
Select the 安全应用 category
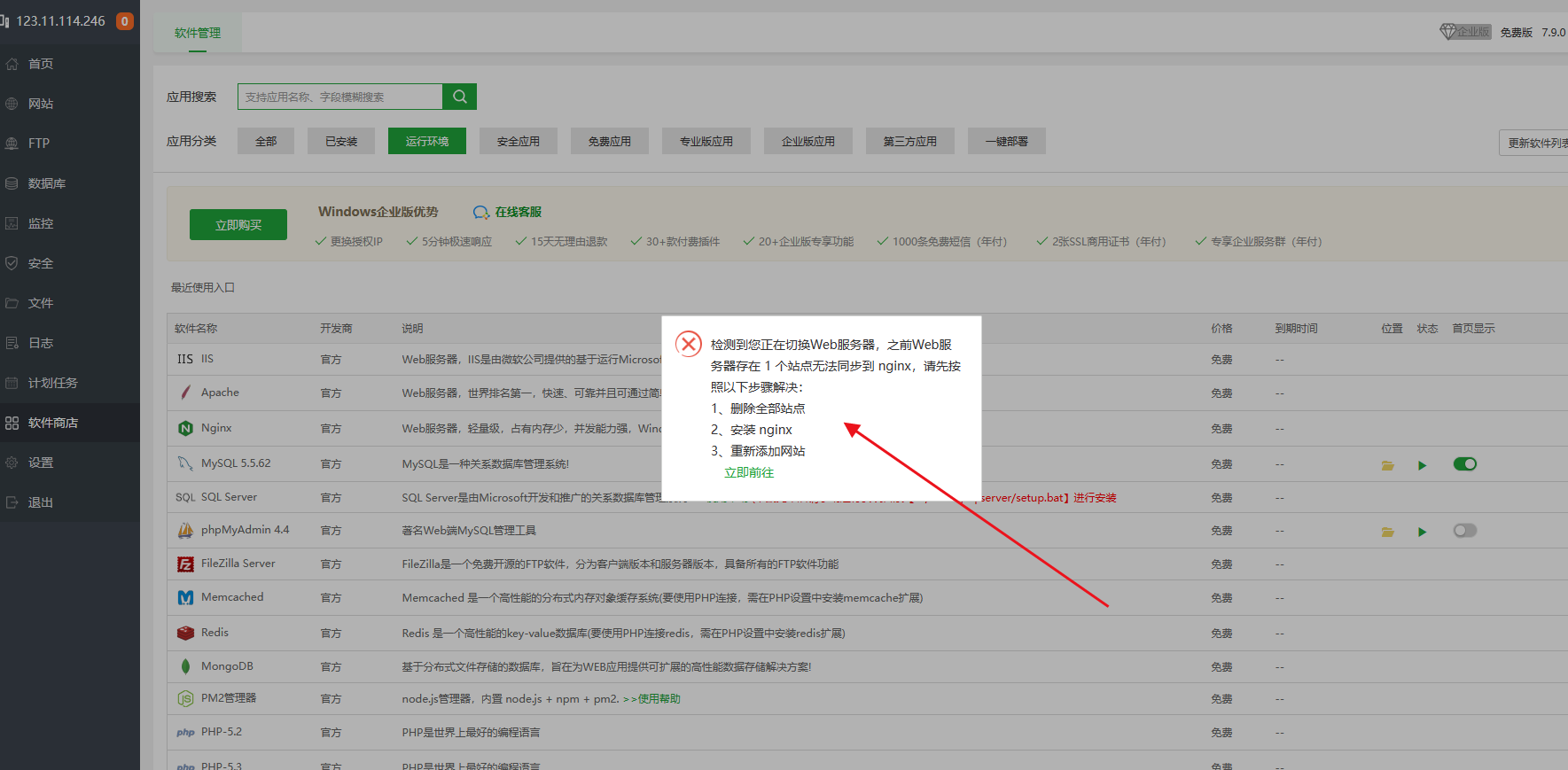click(x=519, y=141)
